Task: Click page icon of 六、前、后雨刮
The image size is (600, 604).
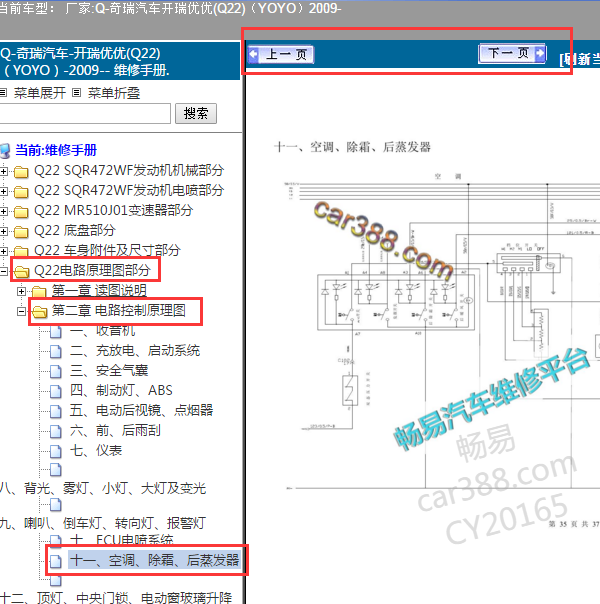Action: (56, 431)
